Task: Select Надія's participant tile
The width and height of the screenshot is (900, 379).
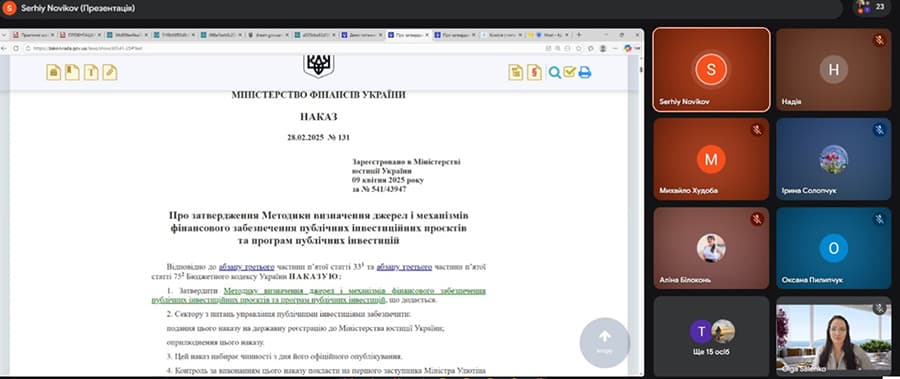Action: pos(833,69)
